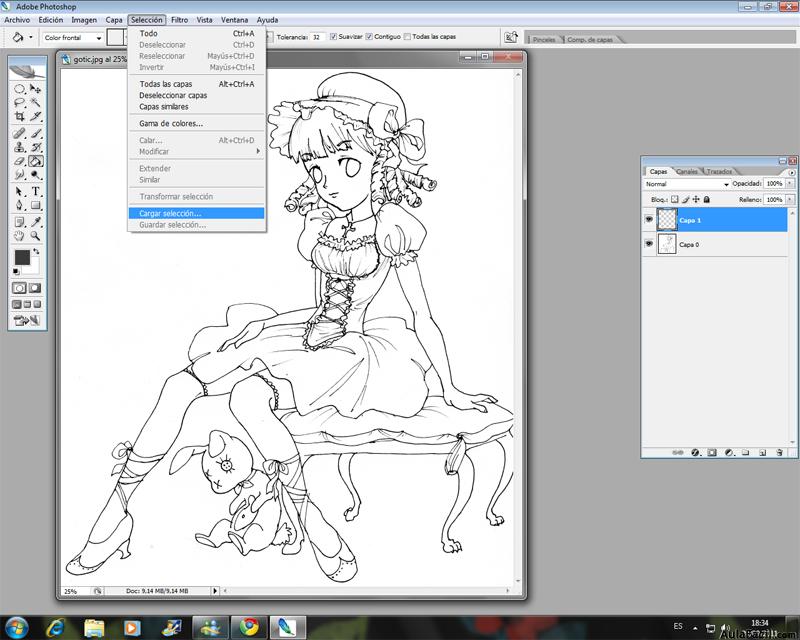Open the status bar info arrow
The width and height of the screenshot is (800, 640).
click(x=215, y=591)
